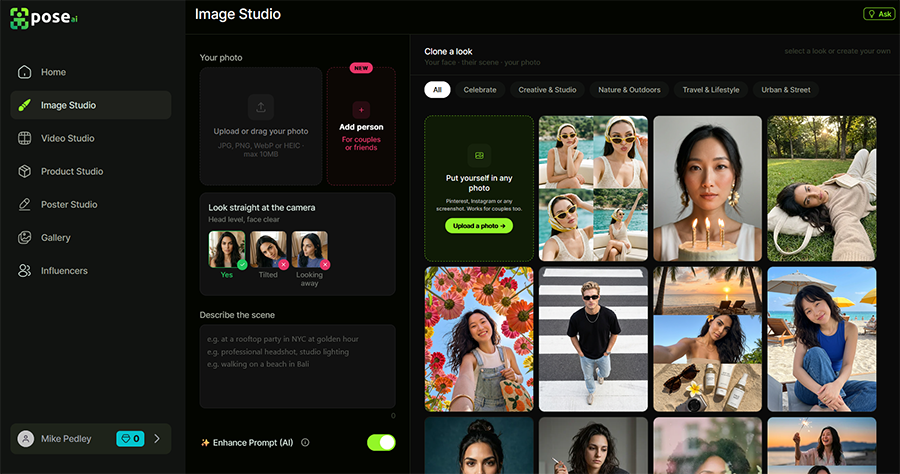Select the All filter tab
This screenshot has height=474, width=900.
click(437, 90)
